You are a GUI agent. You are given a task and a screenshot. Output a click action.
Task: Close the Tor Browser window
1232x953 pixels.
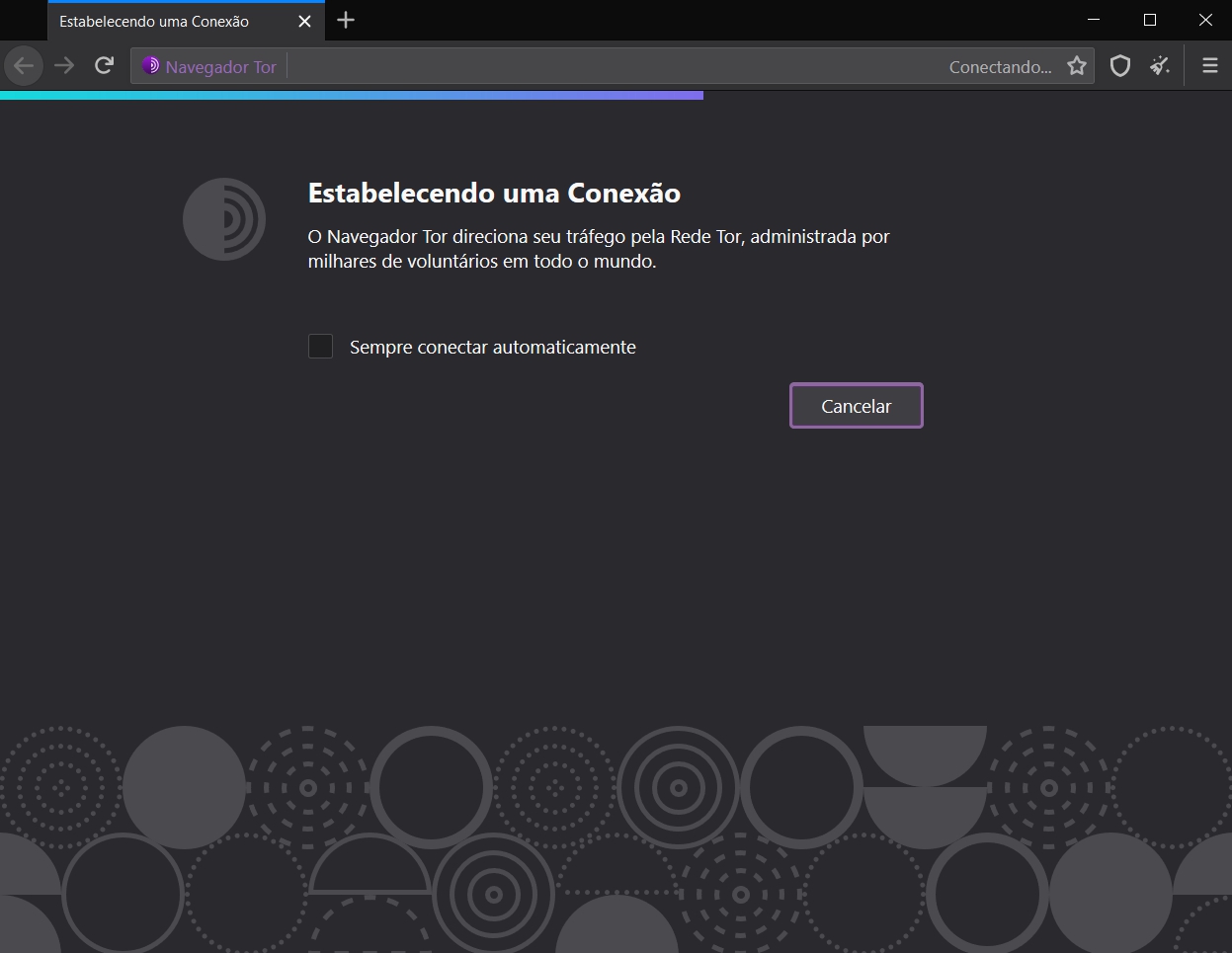click(x=1205, y=20)
